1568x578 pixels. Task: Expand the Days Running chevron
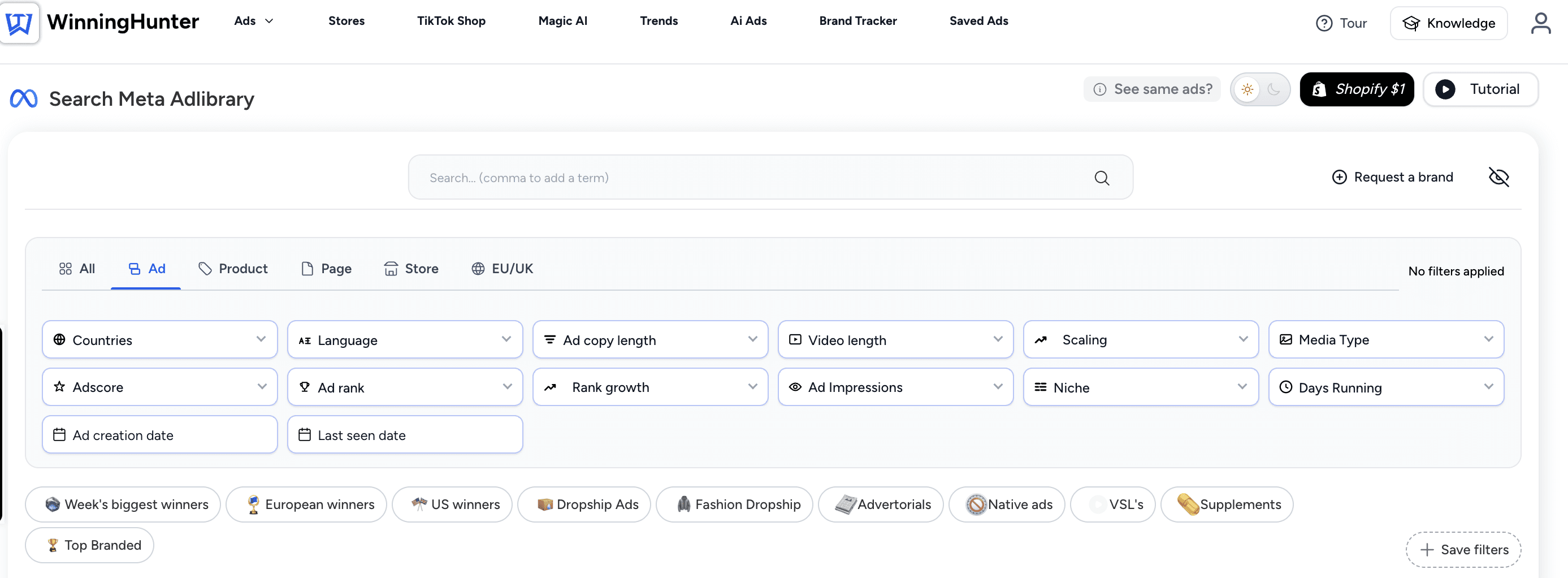[x=1488, y=387]
